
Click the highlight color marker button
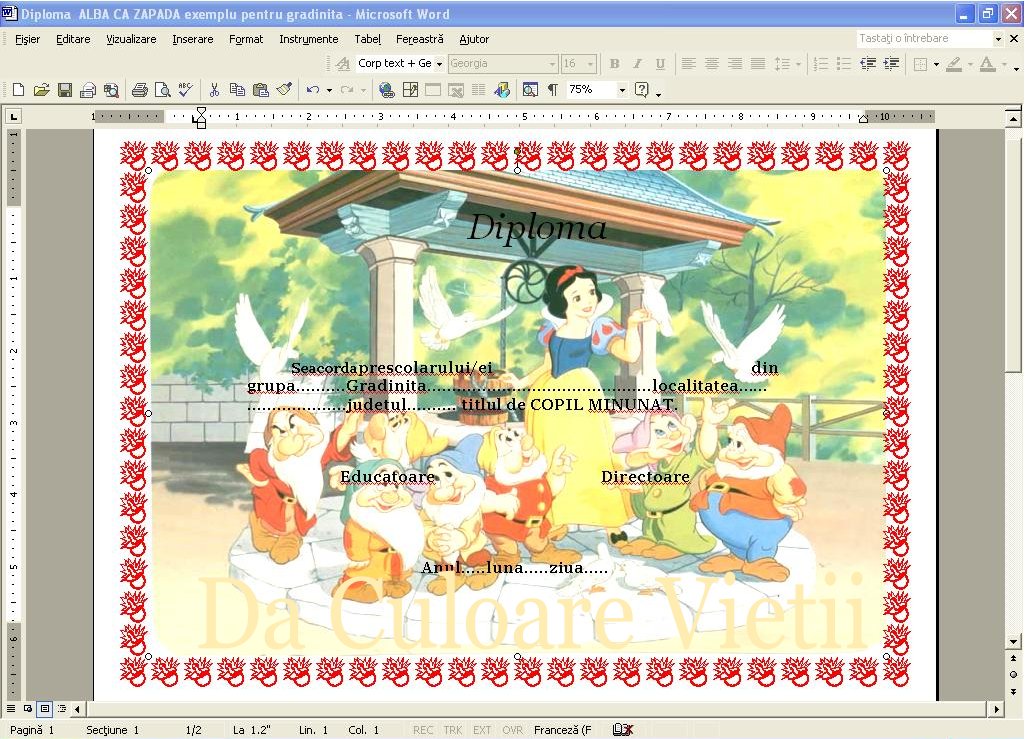coord(954,63)
